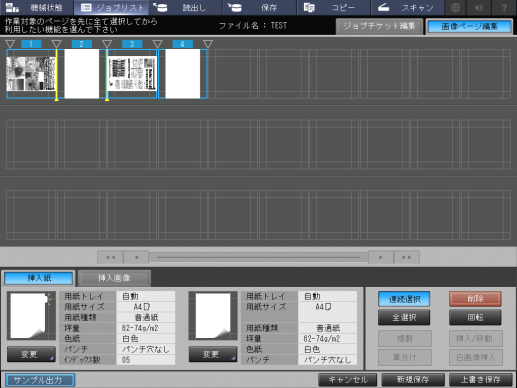517x388 pixels.
Task: Click page number label 1
Action: [31, 44]
